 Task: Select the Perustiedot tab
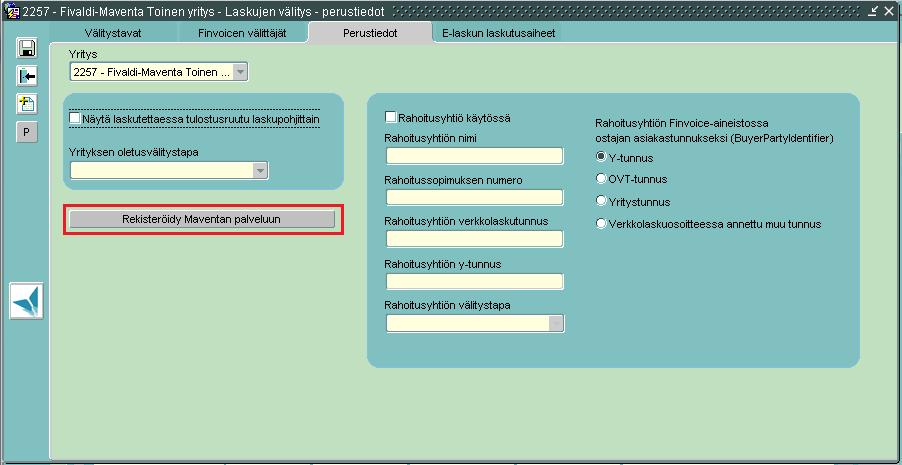[370, 33]
